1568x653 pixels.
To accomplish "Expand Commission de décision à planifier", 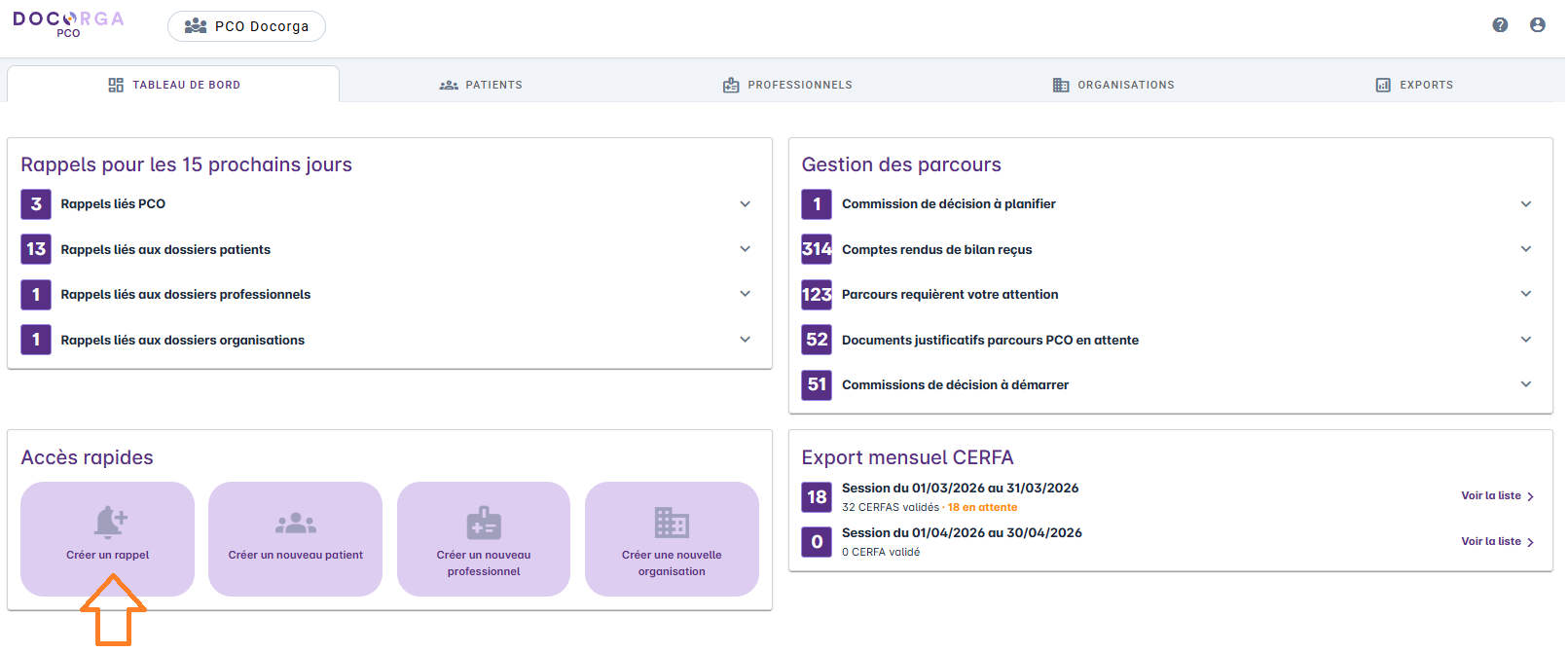I will pyautogui.click(x=1525, y=204).
